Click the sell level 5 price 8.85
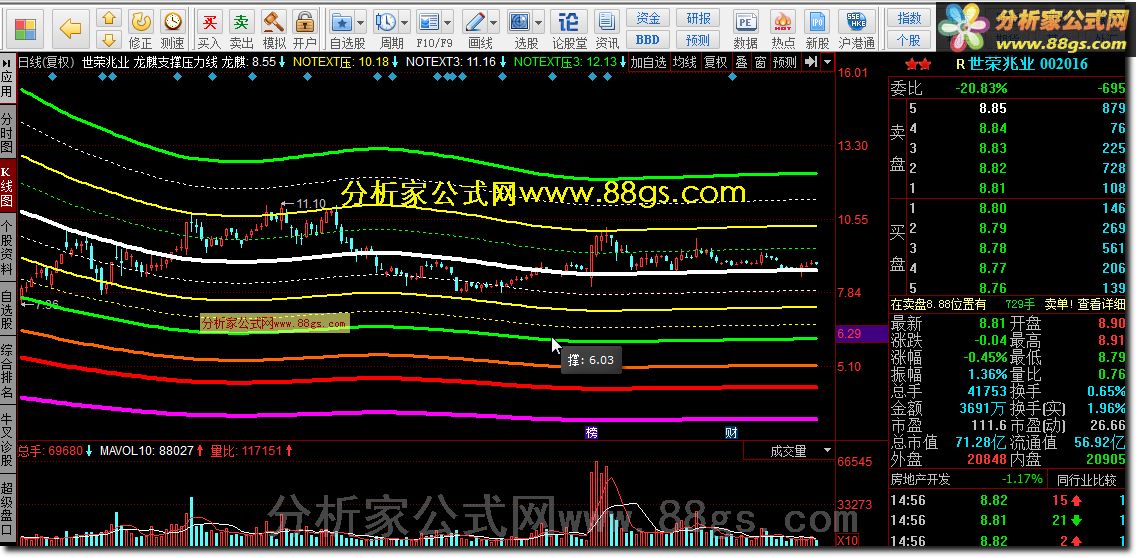This screenshot has height=558, width=1138. tap(993, 109)
